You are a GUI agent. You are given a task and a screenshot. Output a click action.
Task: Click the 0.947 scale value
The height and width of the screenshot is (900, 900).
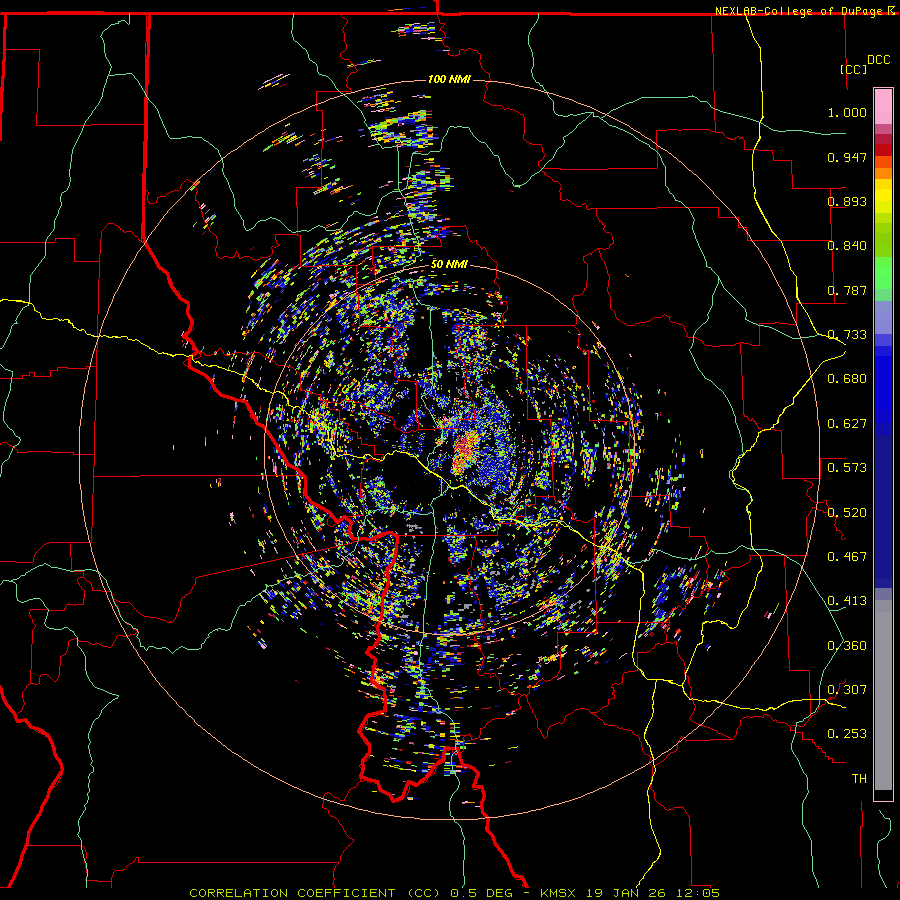847,157
